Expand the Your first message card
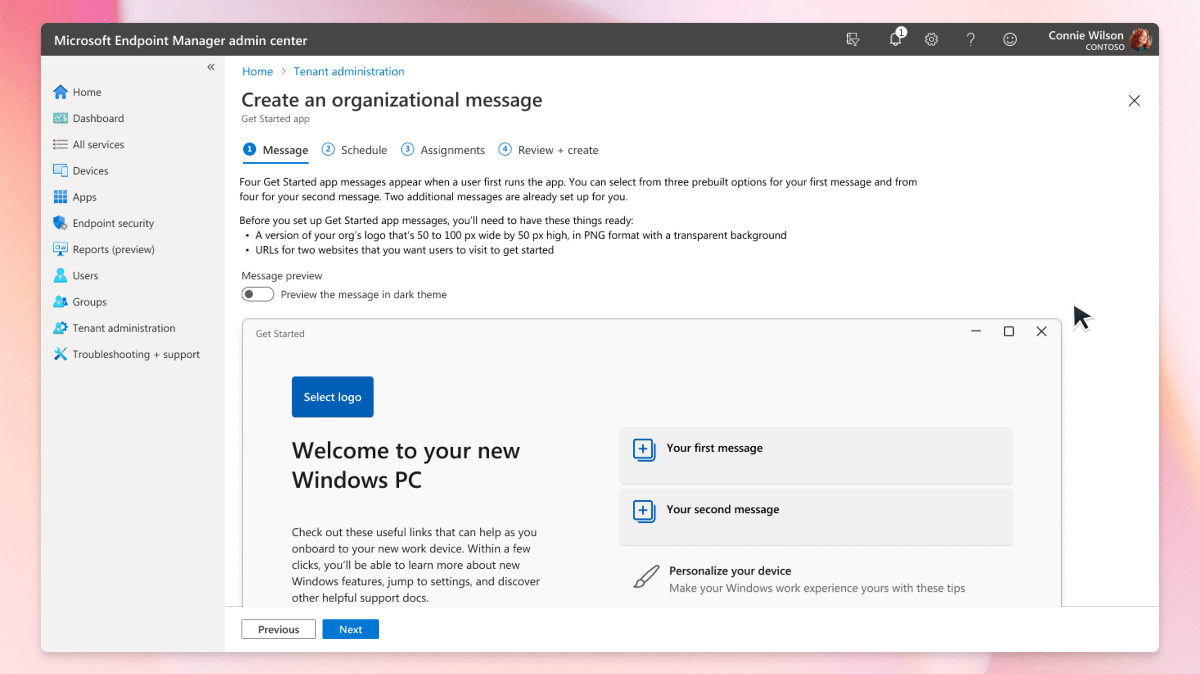Viewport: 1200px width, 674px height. (x=815, y=455)
